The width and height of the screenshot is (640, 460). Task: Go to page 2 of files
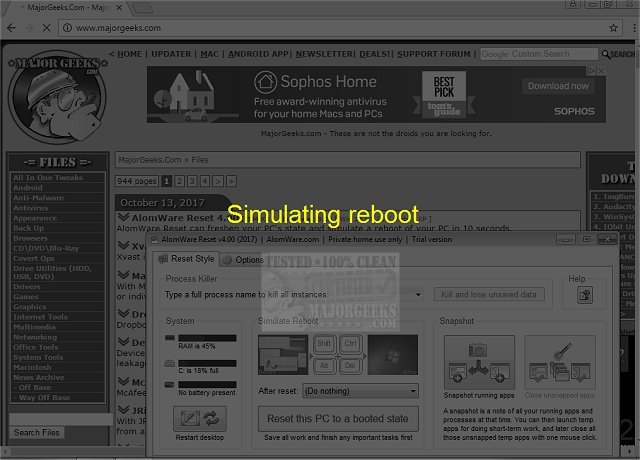(x=179, y=181)
